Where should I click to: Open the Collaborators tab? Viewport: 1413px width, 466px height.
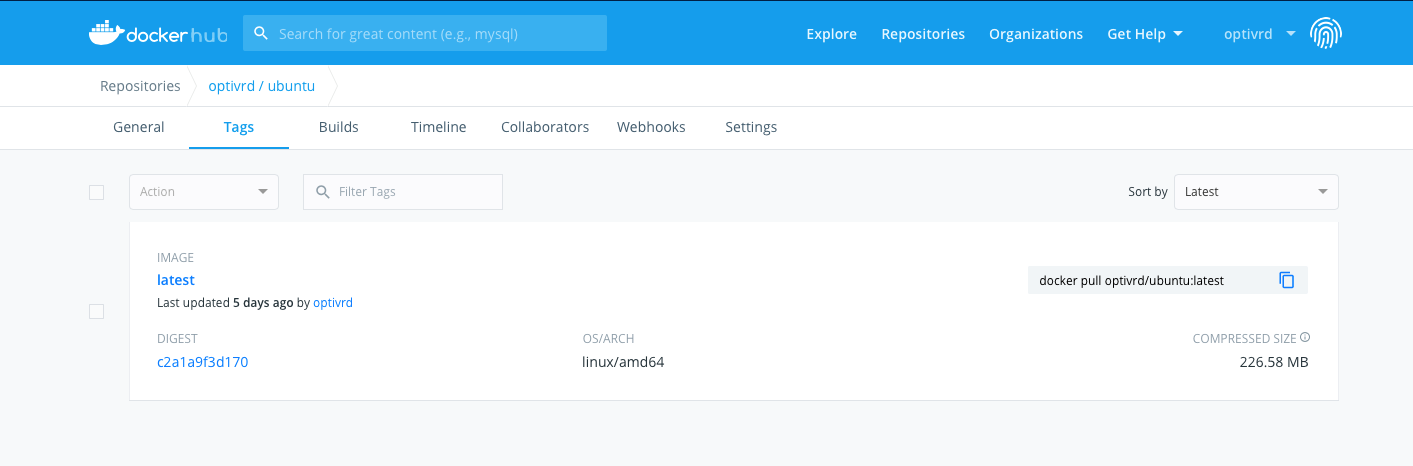545,127
